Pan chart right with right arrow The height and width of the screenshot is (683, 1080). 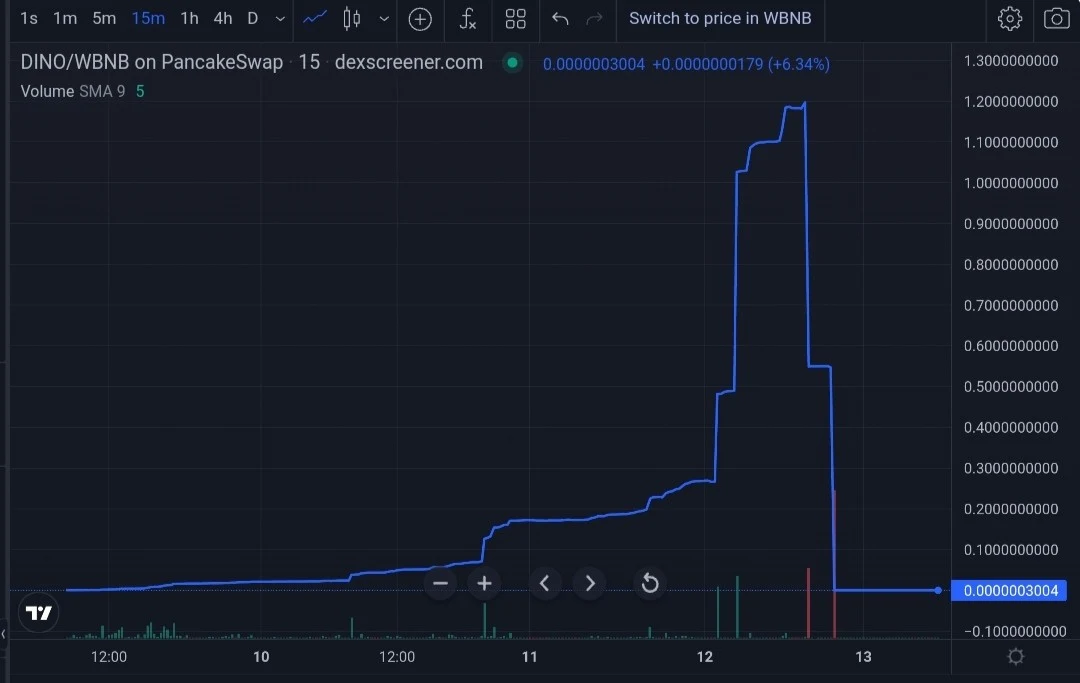[590, 583]
